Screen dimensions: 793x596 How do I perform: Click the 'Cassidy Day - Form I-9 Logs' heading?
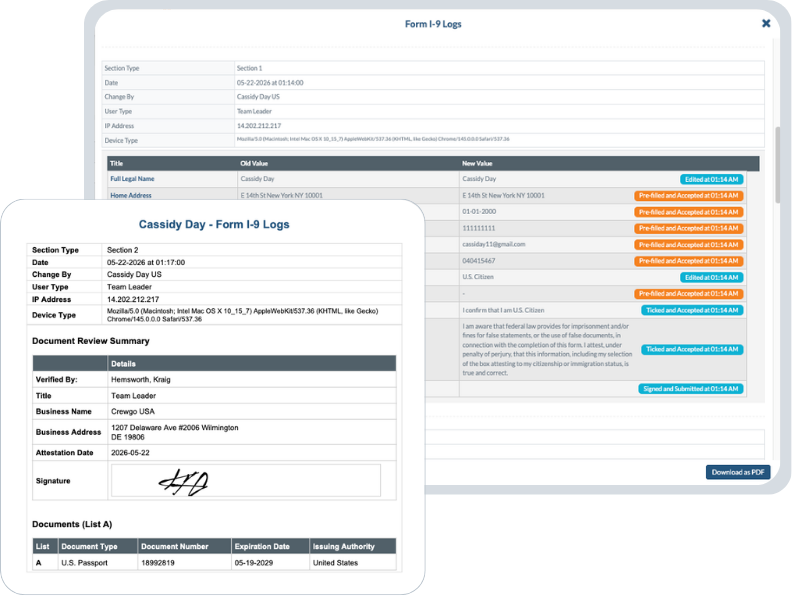click(214, 224)
